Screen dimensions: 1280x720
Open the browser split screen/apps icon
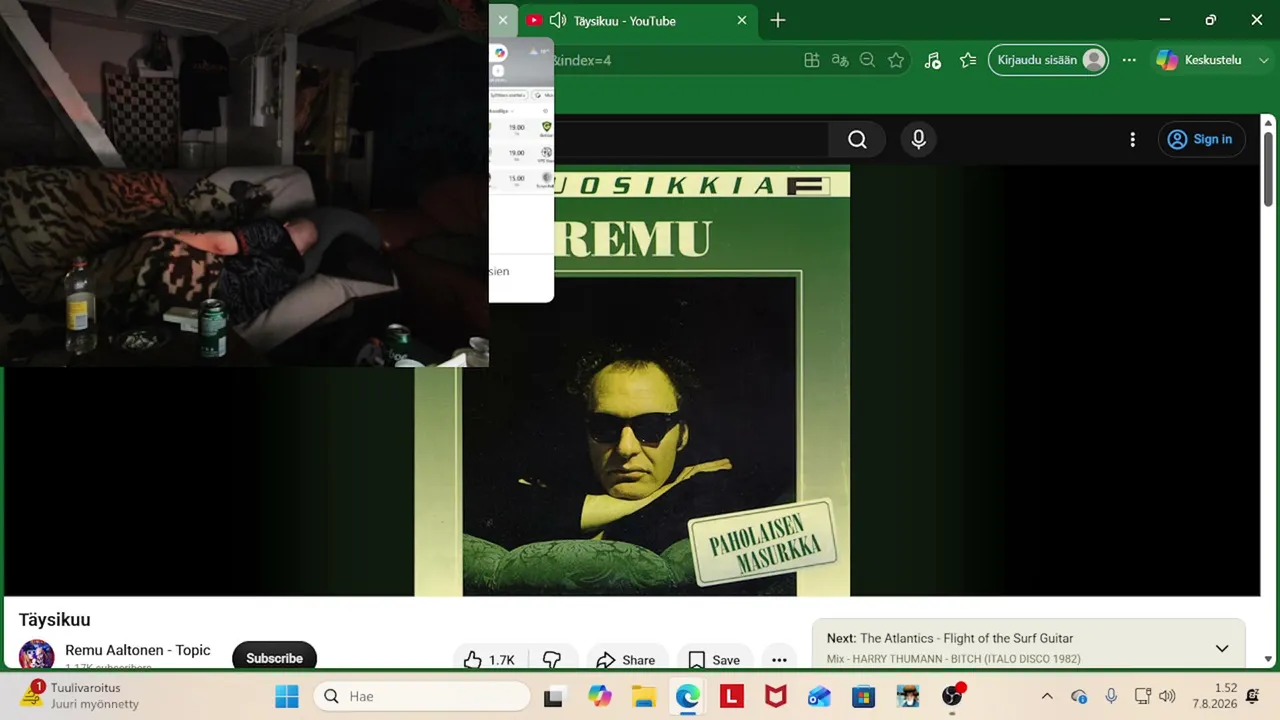(812, 60)
